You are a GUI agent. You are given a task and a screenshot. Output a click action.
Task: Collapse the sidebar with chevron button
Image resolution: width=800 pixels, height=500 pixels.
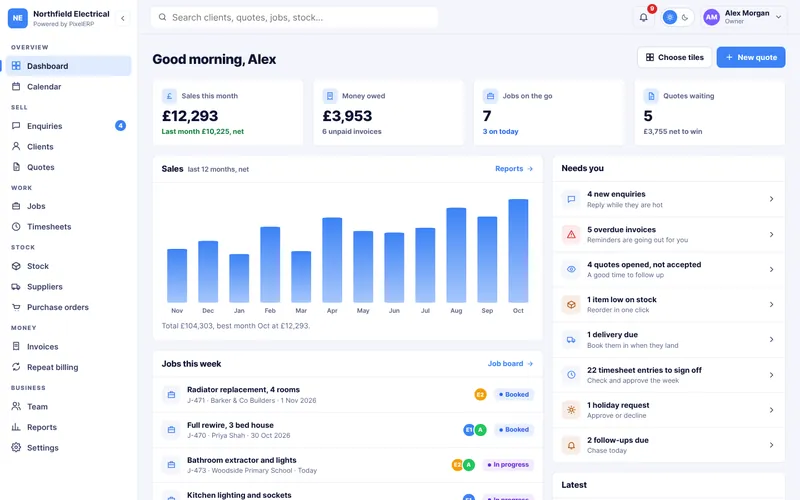[x=122, y=18]
